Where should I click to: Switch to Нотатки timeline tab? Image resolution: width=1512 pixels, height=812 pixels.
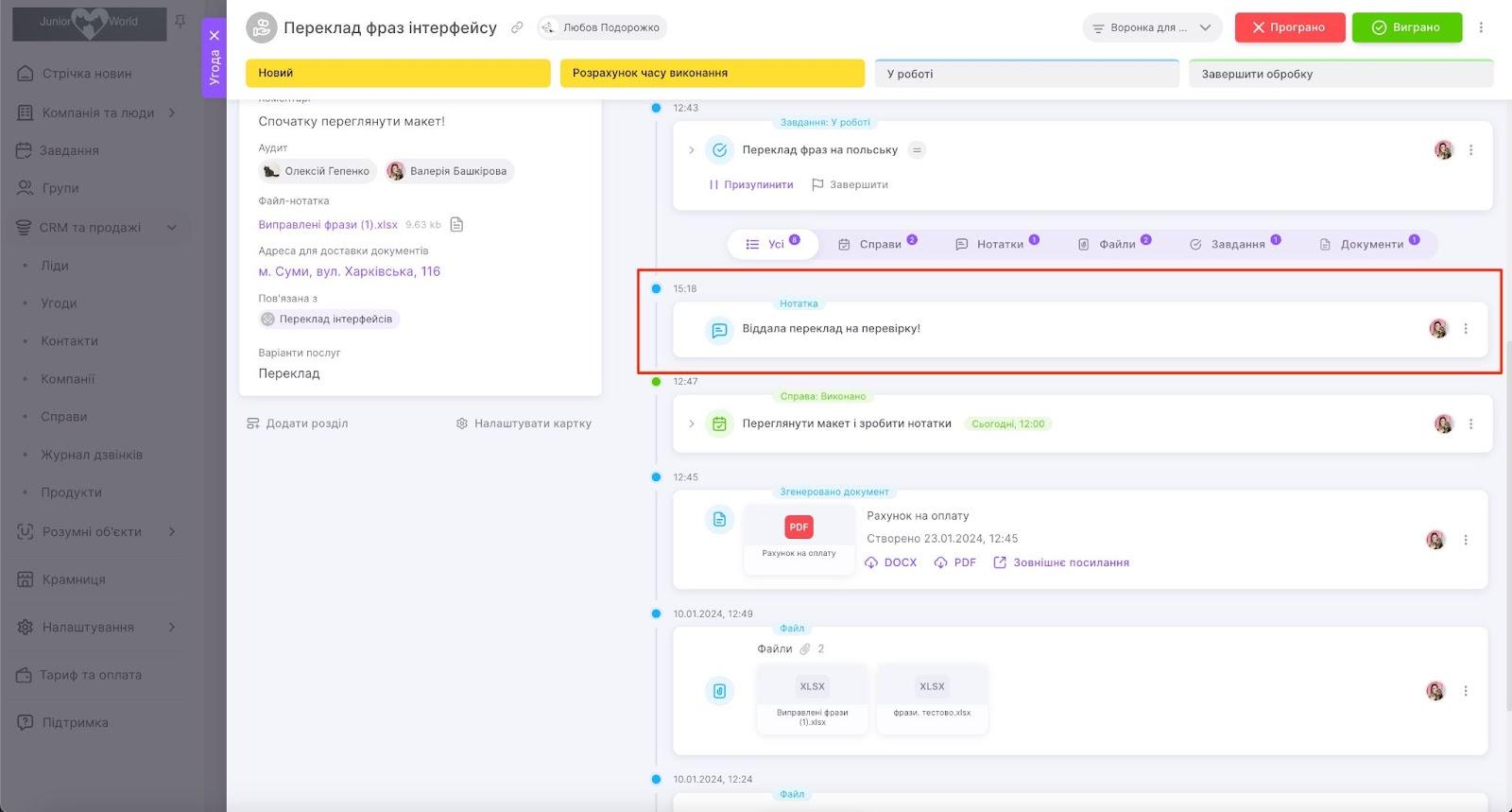[997, 244]
